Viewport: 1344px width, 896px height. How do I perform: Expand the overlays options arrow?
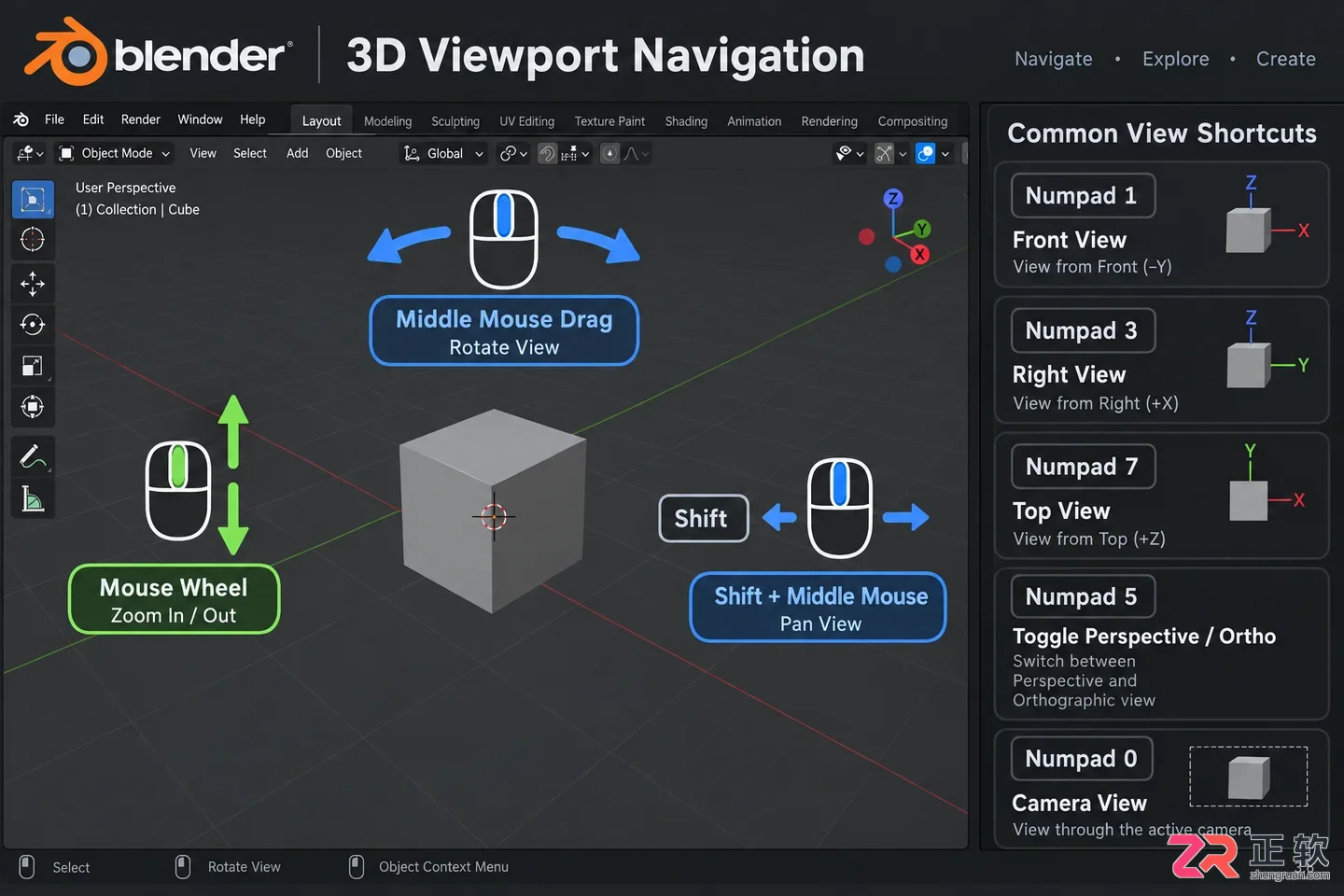click(945, 154)
